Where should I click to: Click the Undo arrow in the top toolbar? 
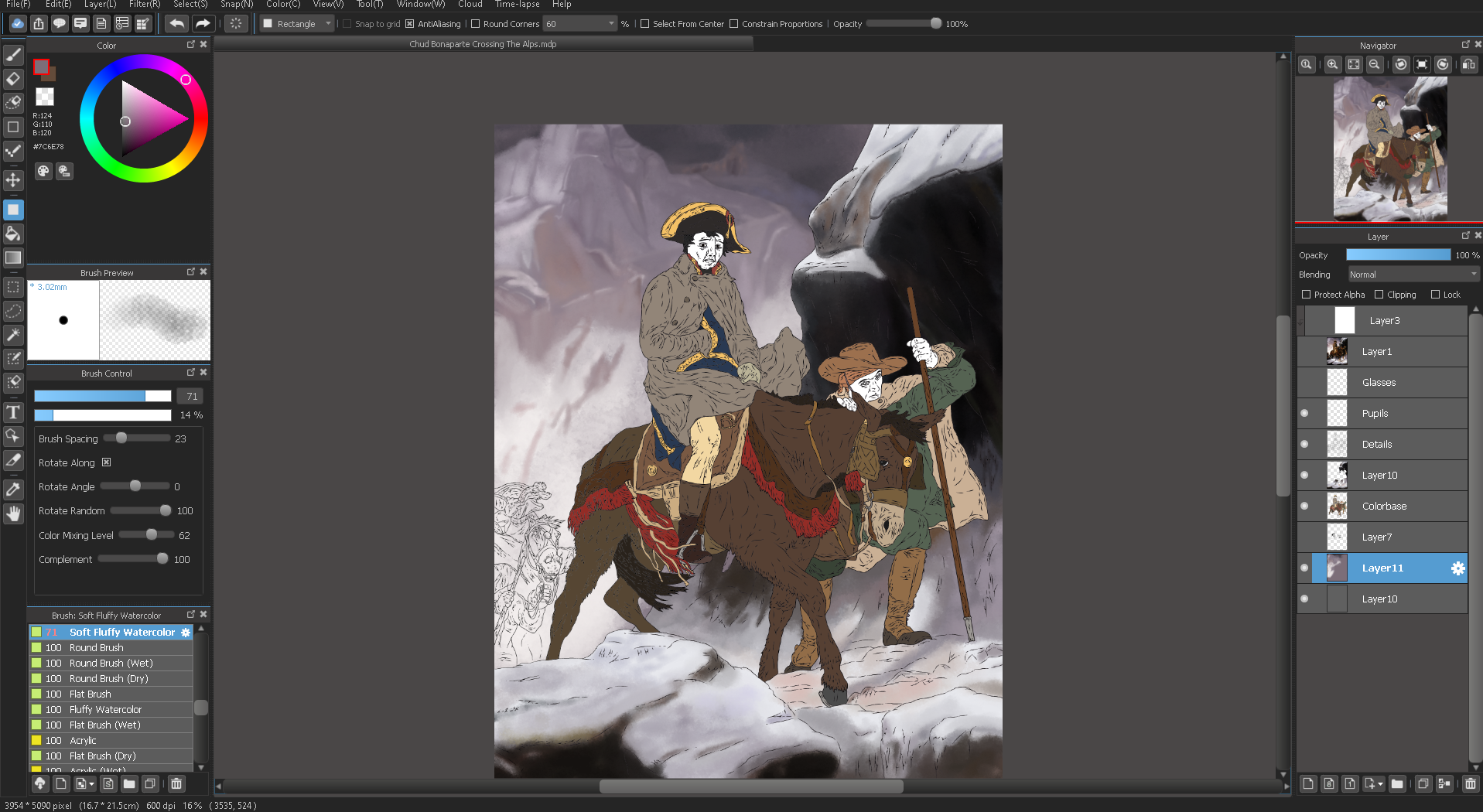177,24
